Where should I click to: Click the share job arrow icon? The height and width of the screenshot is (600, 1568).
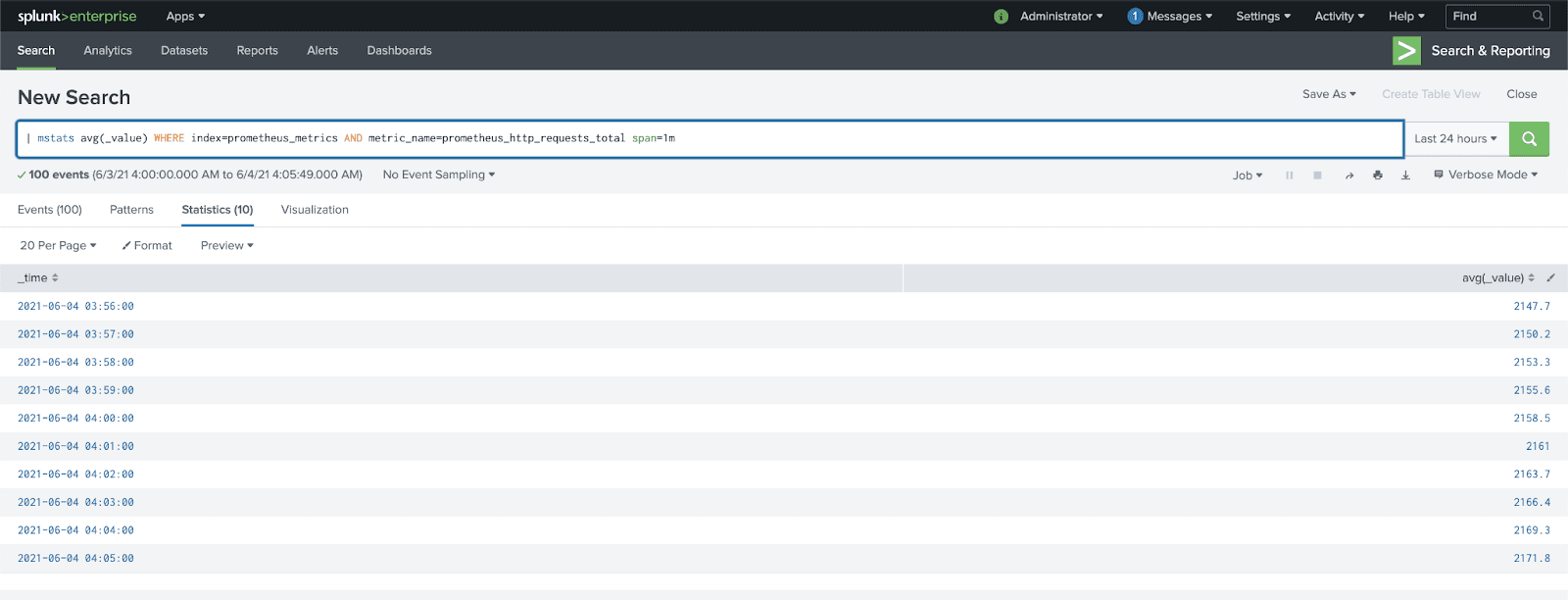1349,175
